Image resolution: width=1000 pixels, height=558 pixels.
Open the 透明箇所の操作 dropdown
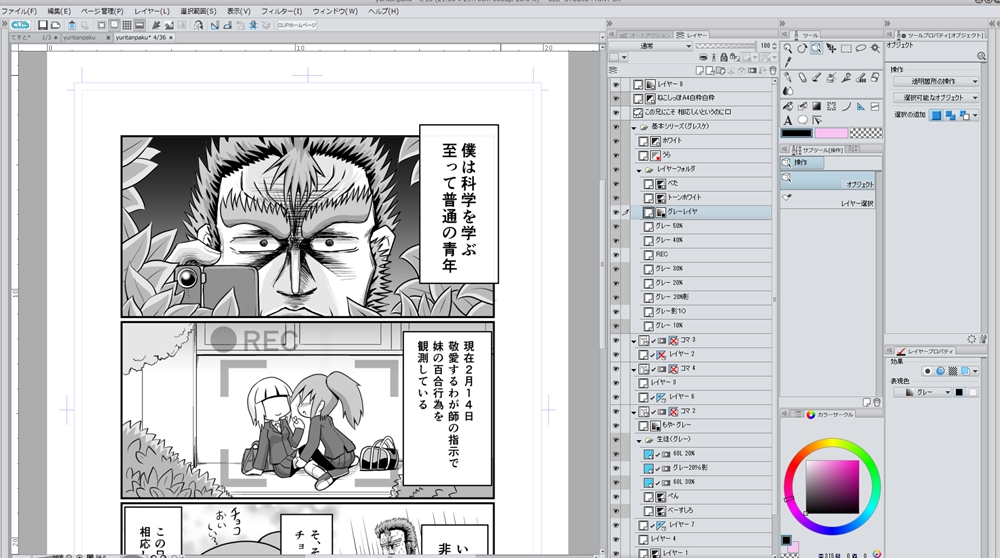pyautogui.click(x=936, y=81)
